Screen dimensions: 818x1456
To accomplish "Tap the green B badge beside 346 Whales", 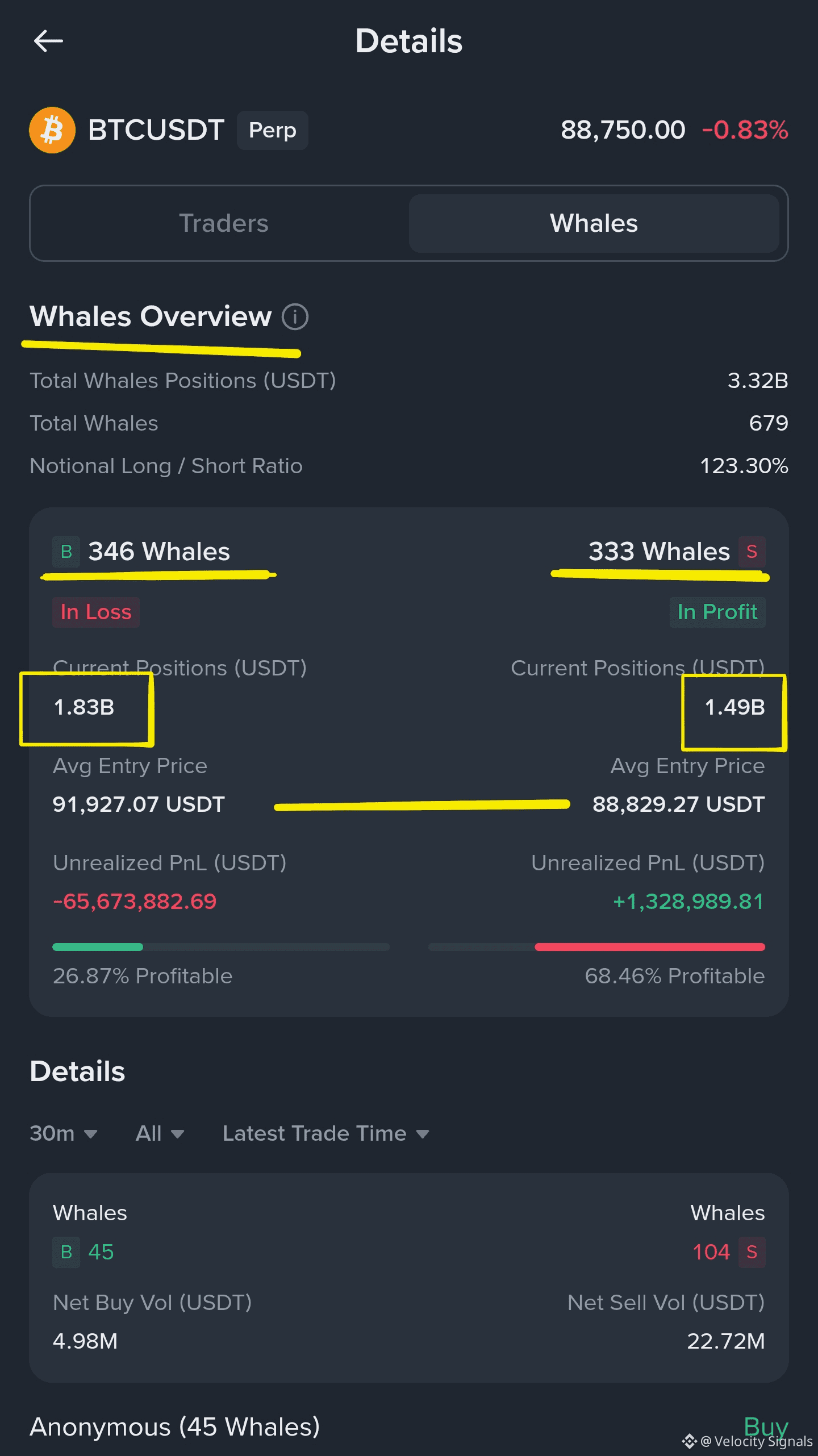I will [66, 552].
